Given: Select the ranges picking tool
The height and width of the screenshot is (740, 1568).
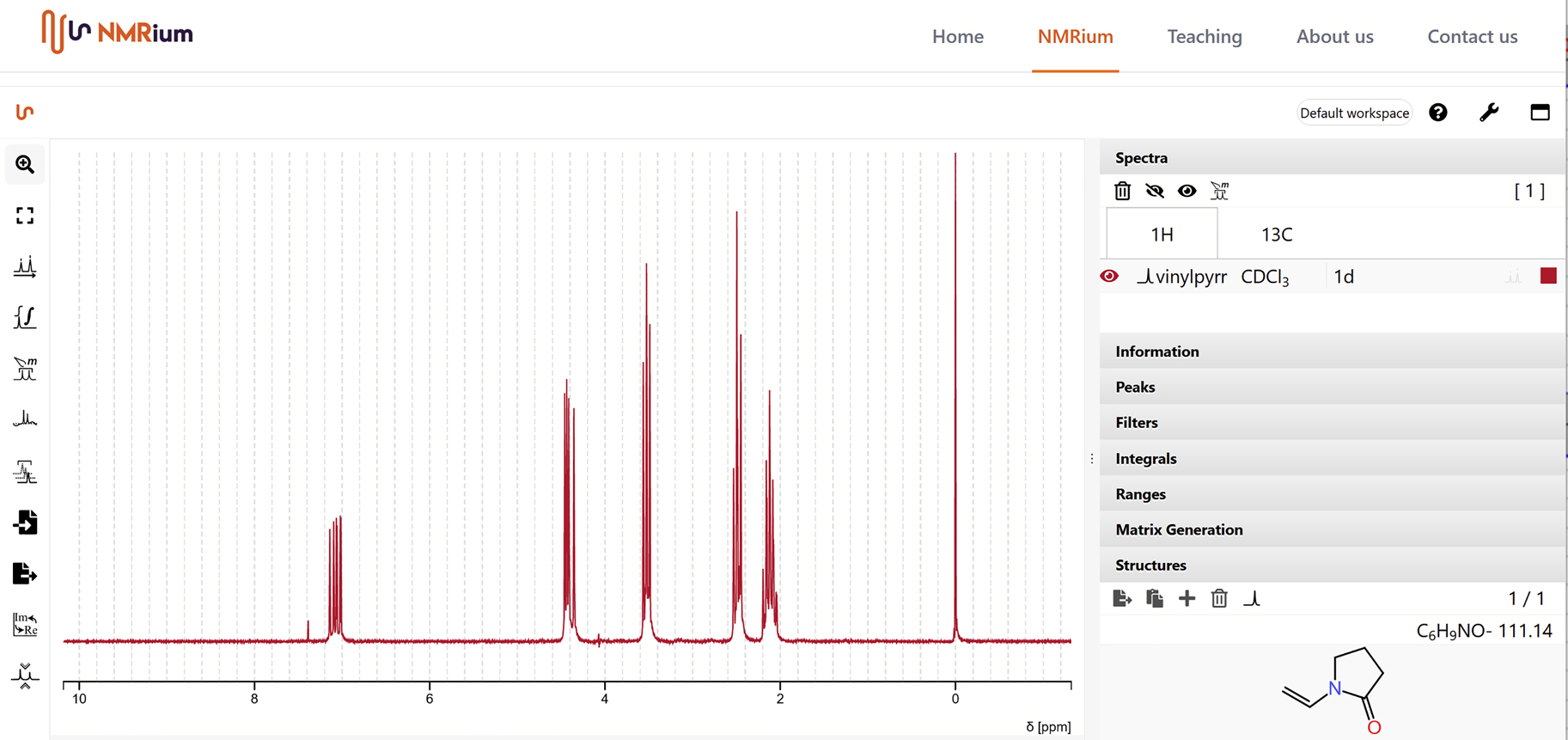Looking at the screenshot, I should [x=25, y=370].
